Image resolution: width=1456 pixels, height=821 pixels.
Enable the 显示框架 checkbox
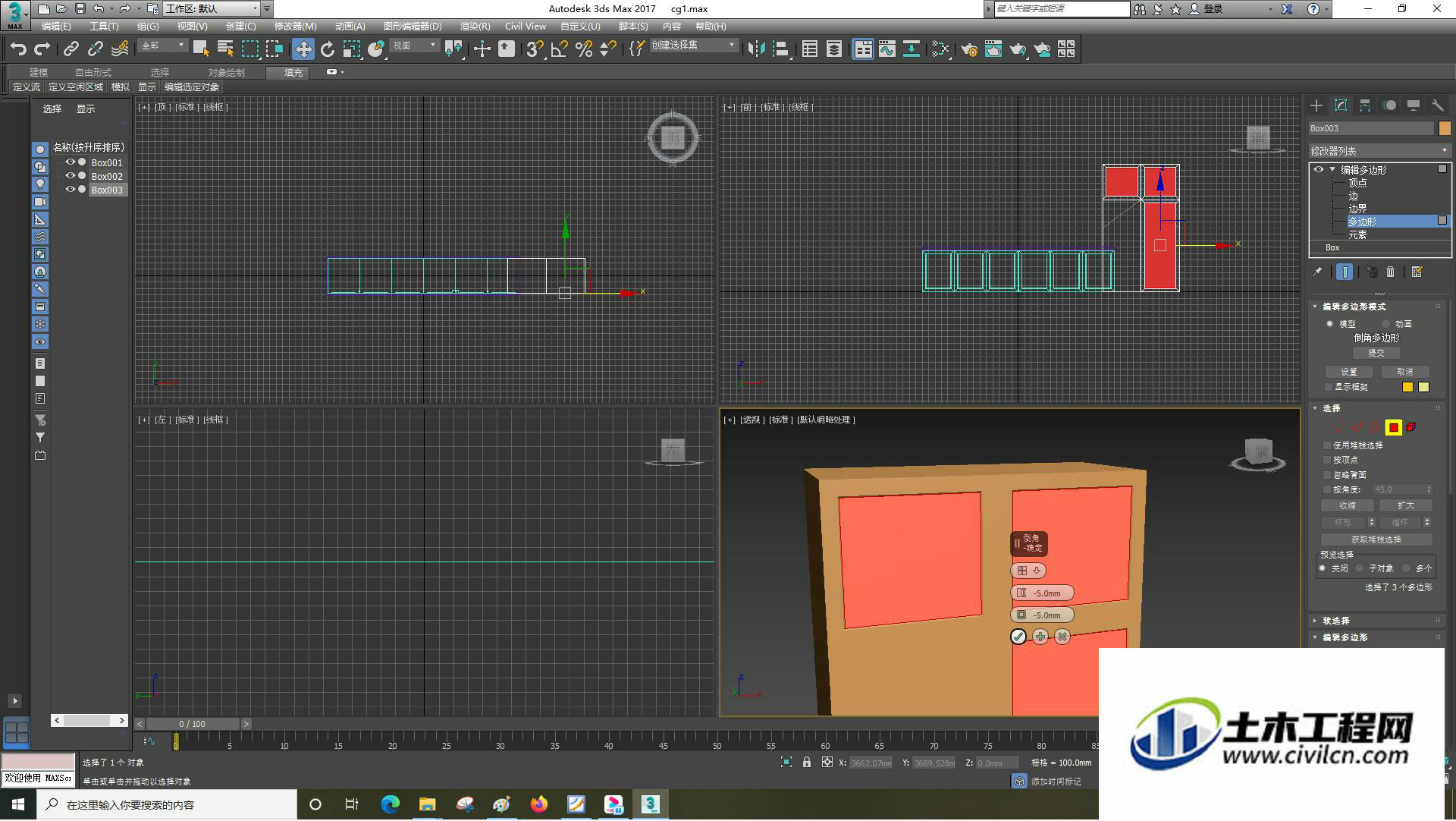coord(1328,387)
